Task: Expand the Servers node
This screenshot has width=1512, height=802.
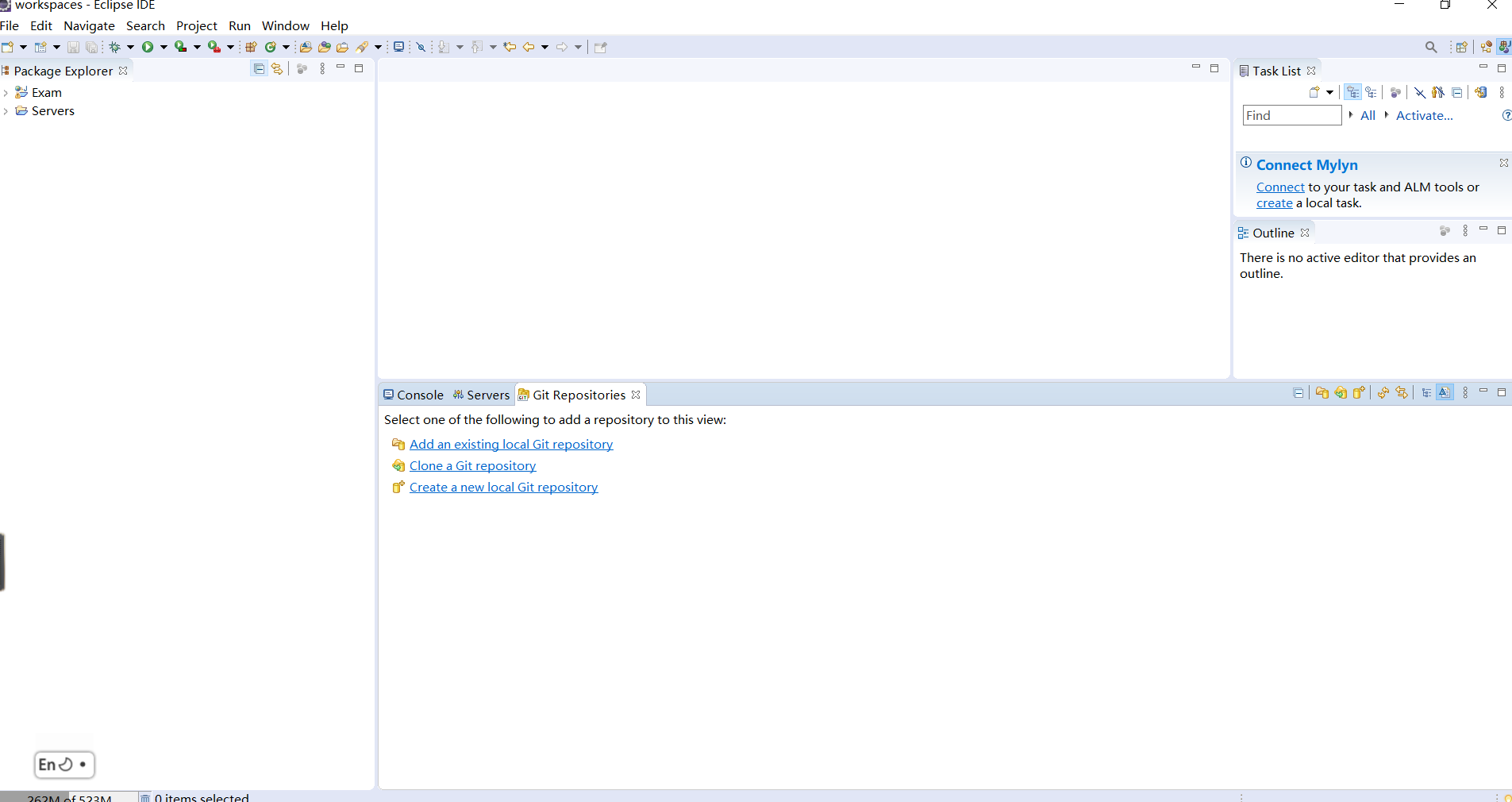Action: pos(6,110)
